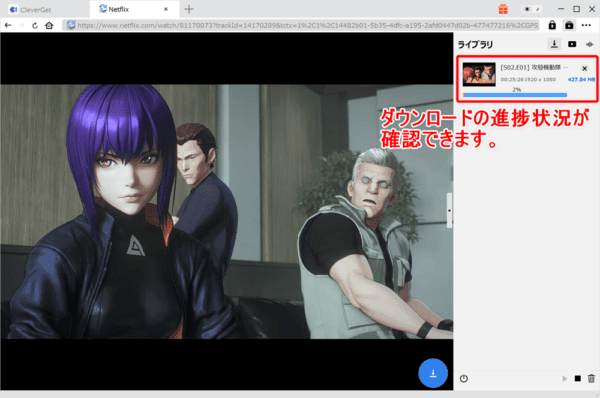The image size is (600, 398).
Task: Maximize the CleverGet window
Action: tap(577, 9)
